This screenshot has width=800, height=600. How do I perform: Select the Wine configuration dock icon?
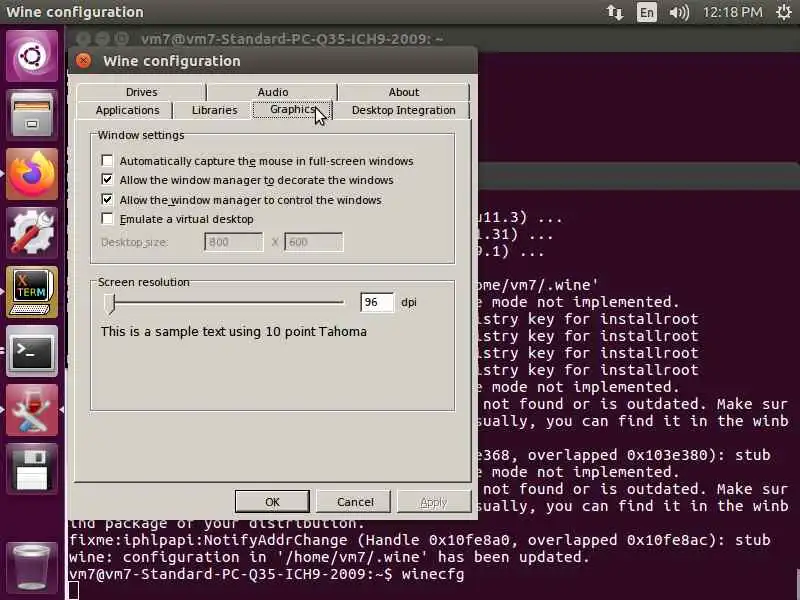pyautogui.click(x=32, y=410)
